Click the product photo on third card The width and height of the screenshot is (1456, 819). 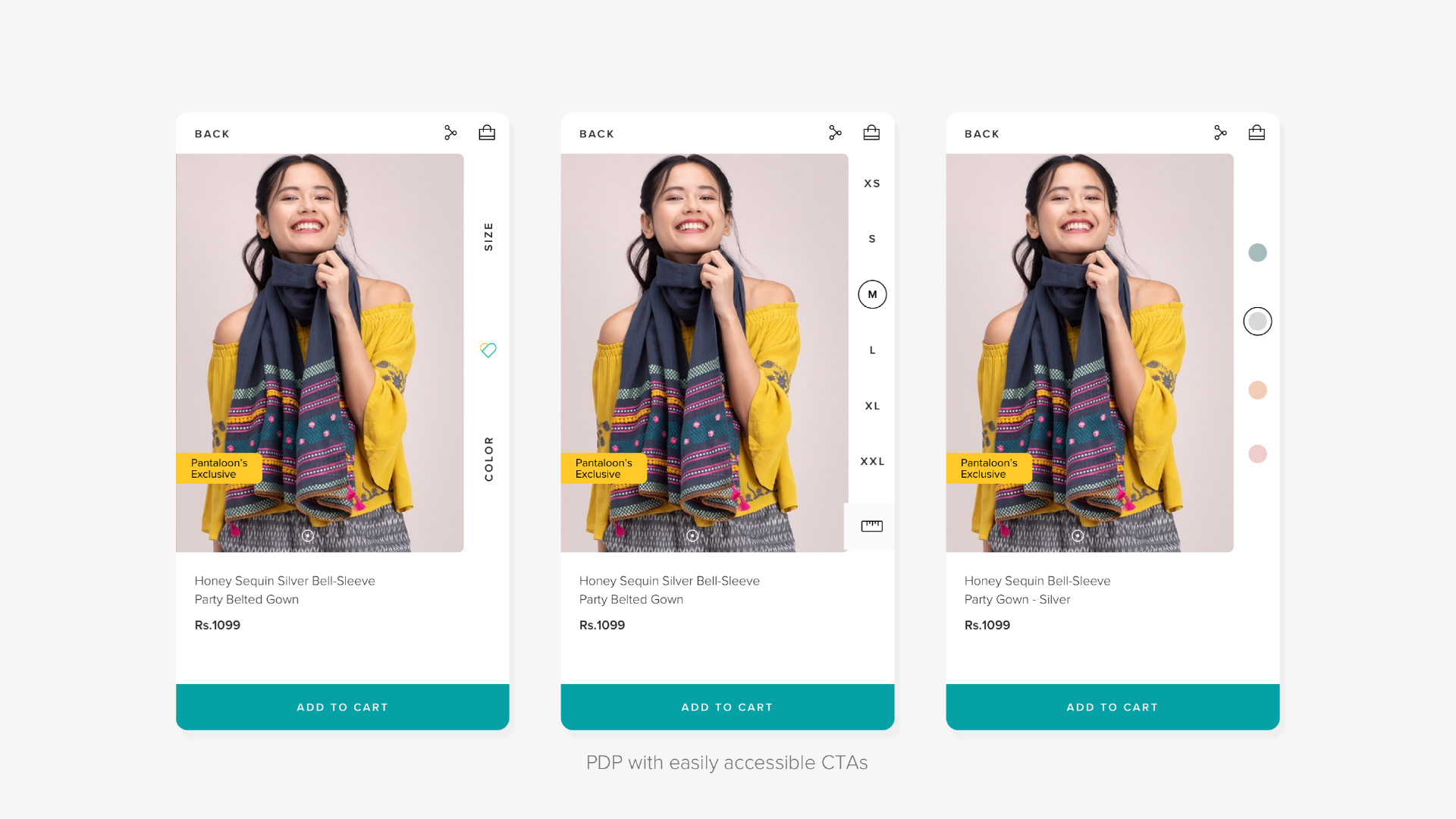click(x=1089, y=353)
